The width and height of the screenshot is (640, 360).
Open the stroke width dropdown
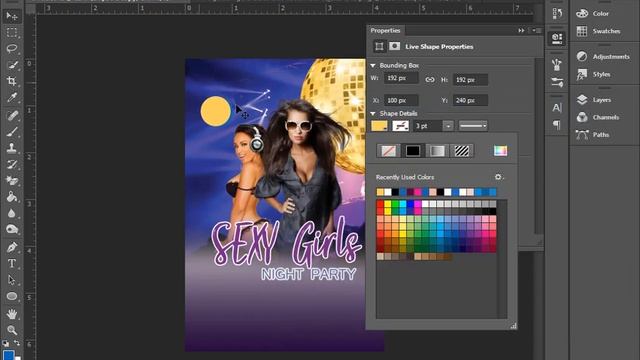pos(448,126)
